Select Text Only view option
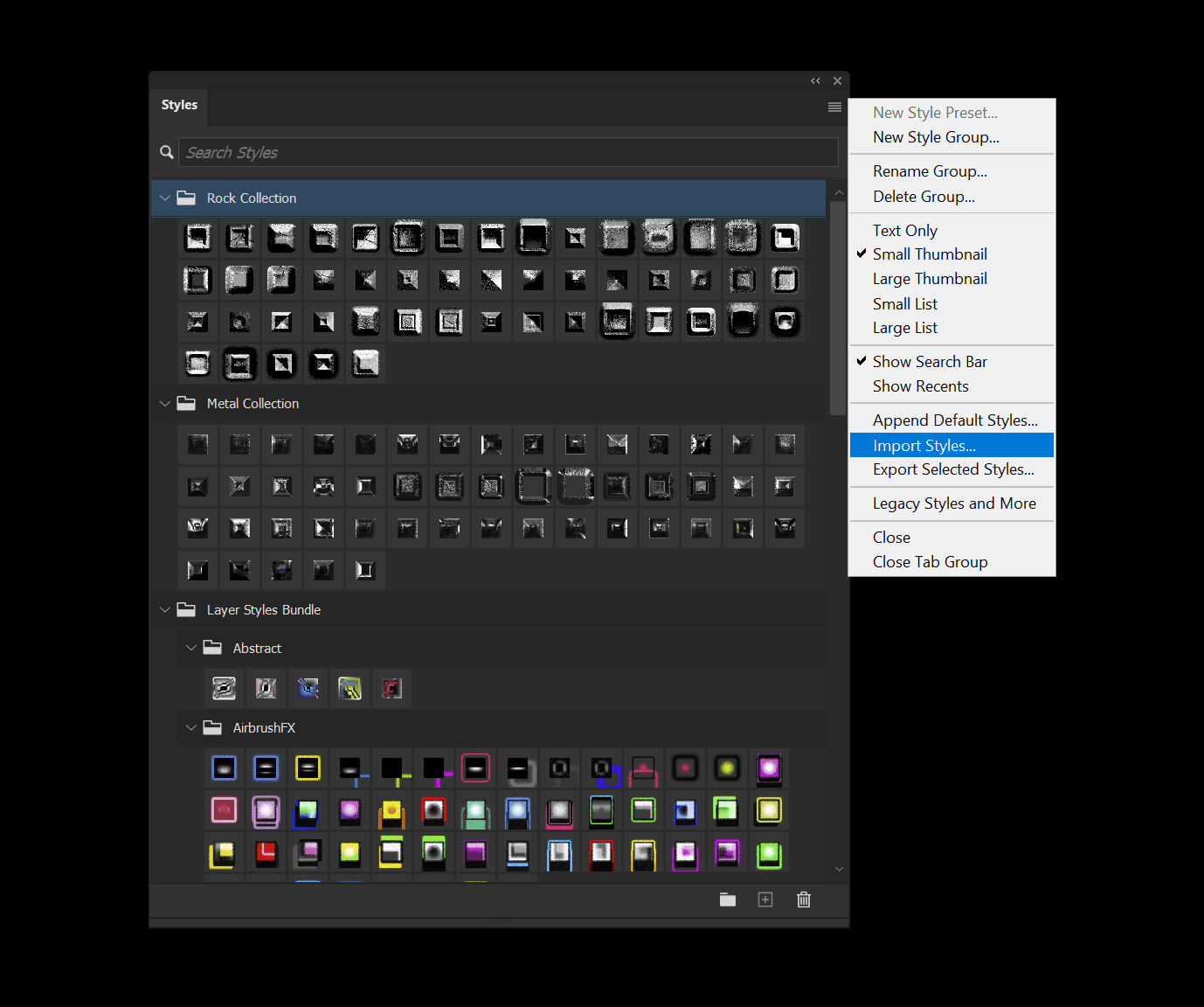This screenshot has height=1007, width=1204. tap(952, 231)
